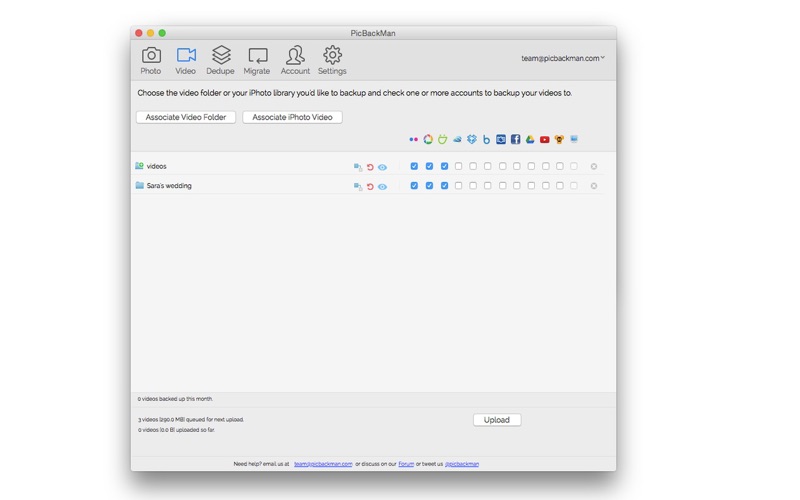
Task: Click the Associate Video Folder button
Action: coord(186,117)
